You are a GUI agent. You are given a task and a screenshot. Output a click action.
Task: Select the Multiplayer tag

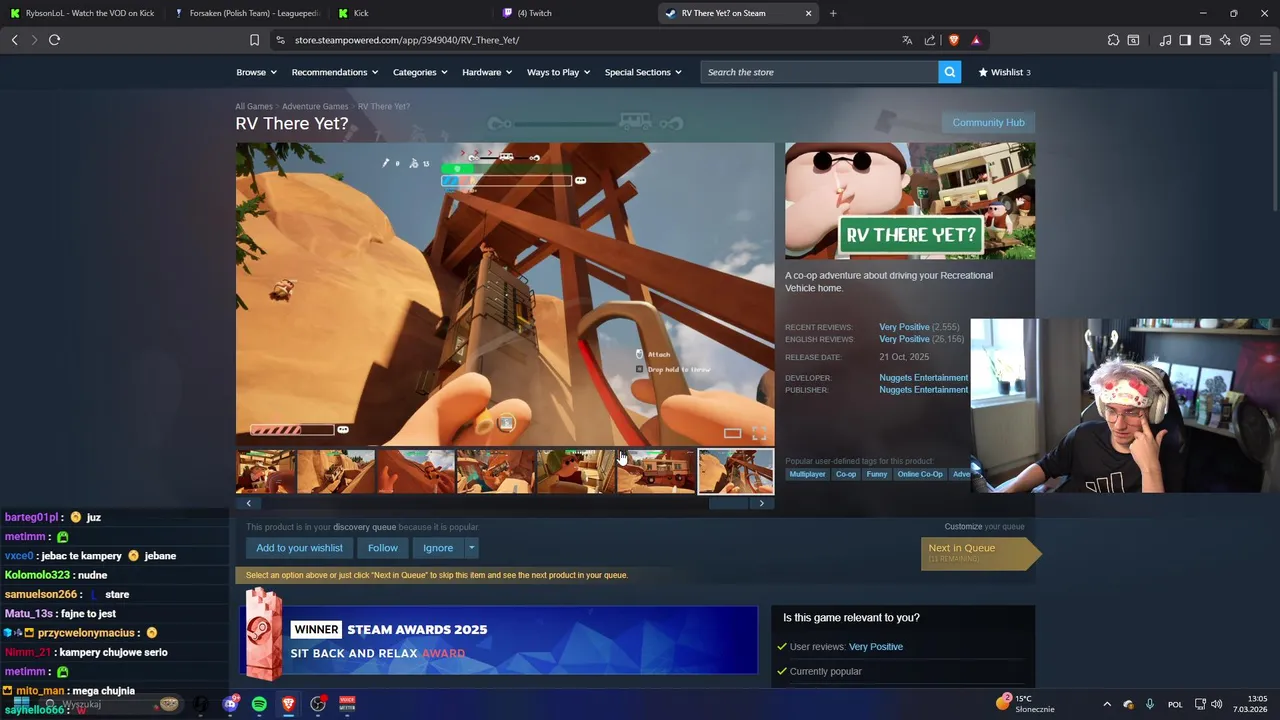(x=807, y=474)
